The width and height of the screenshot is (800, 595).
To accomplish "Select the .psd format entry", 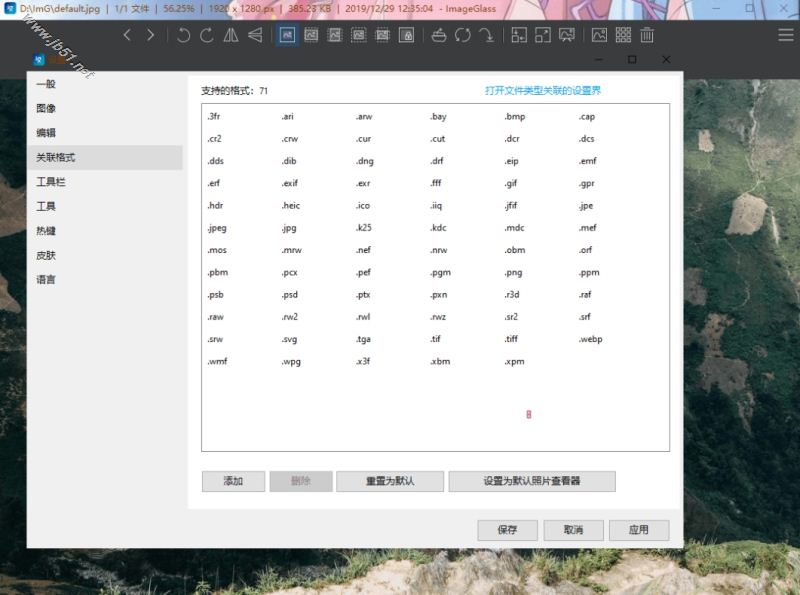I will point(289,295).
